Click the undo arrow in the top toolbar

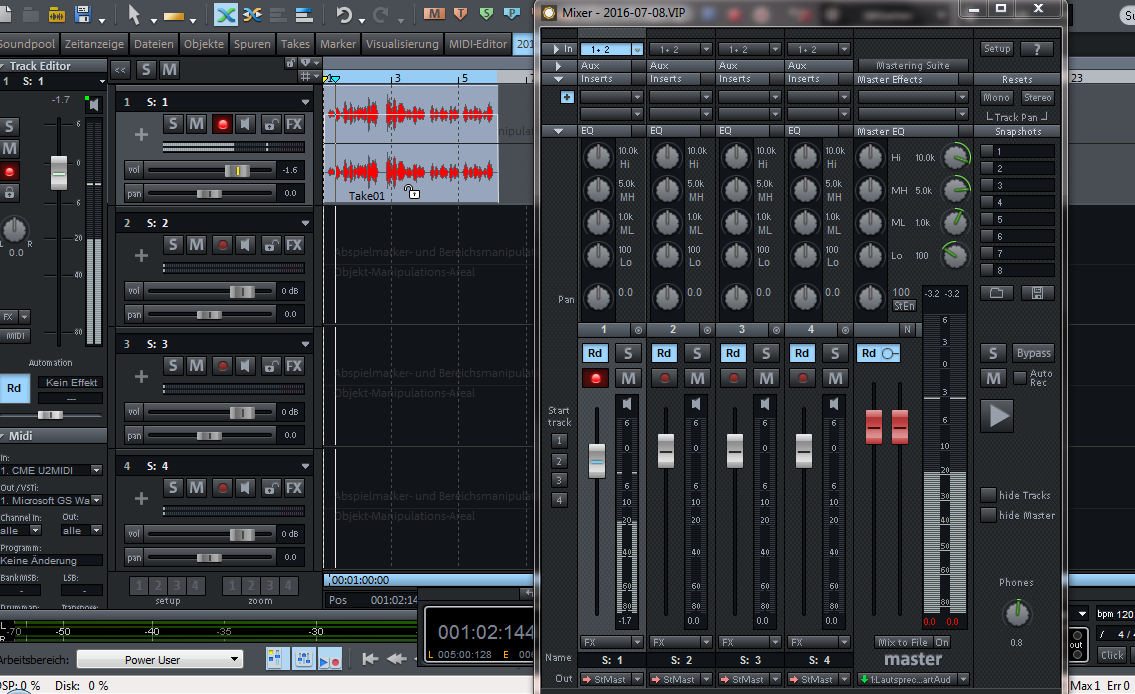click(344, 15)
